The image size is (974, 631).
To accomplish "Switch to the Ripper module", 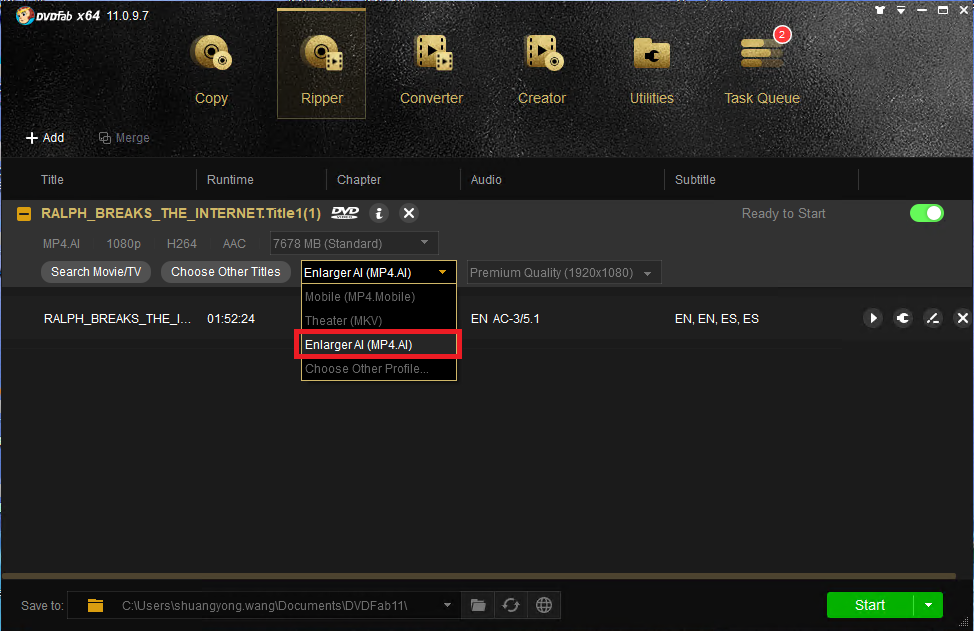I will point(321,64).
